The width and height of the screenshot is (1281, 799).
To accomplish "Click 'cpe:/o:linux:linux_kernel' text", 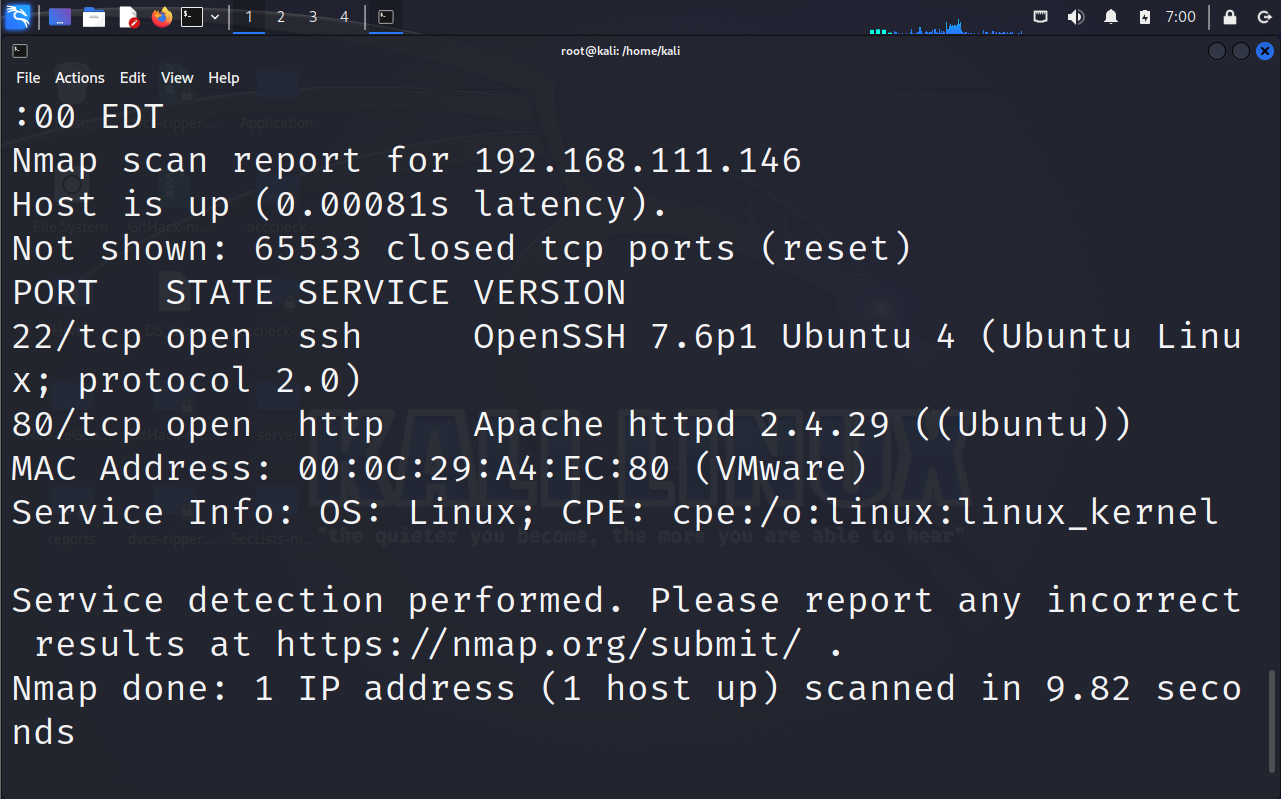I will click(x=945, y=513).
